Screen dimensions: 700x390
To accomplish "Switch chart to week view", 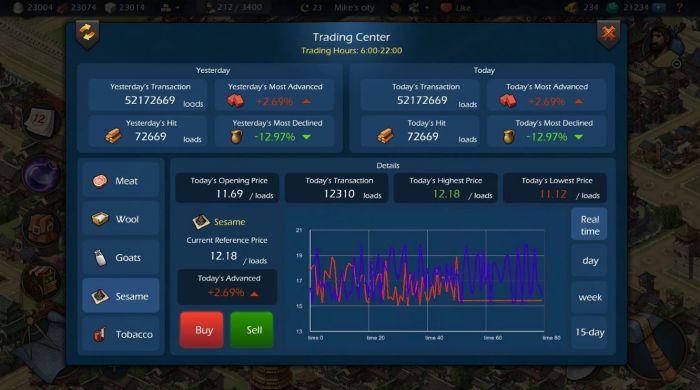I will 589,297.
